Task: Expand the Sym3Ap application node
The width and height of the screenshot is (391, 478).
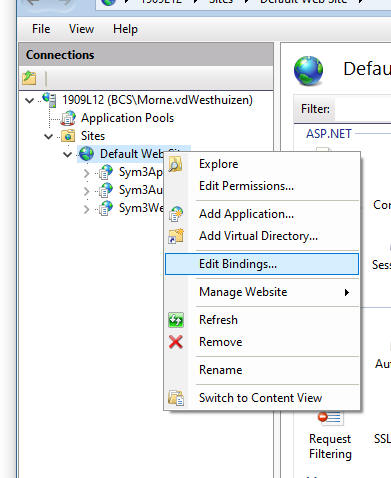Action: (x=86, y=173)
